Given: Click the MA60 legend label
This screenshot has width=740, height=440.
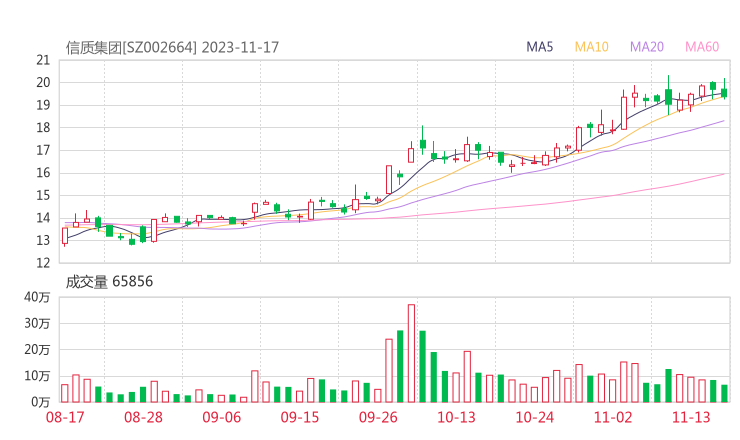Looking at the screenshot, I should pos(702,47).
